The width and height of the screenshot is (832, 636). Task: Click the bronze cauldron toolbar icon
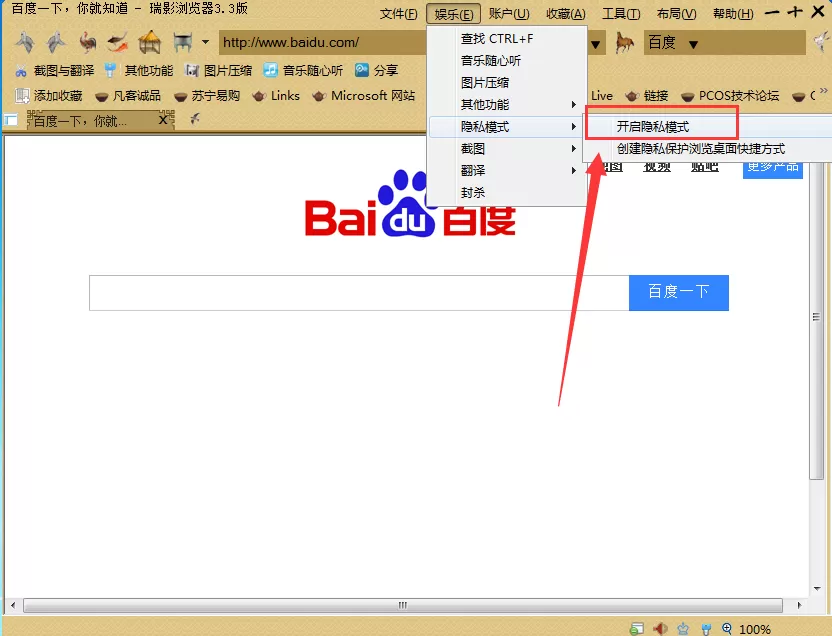182,42
